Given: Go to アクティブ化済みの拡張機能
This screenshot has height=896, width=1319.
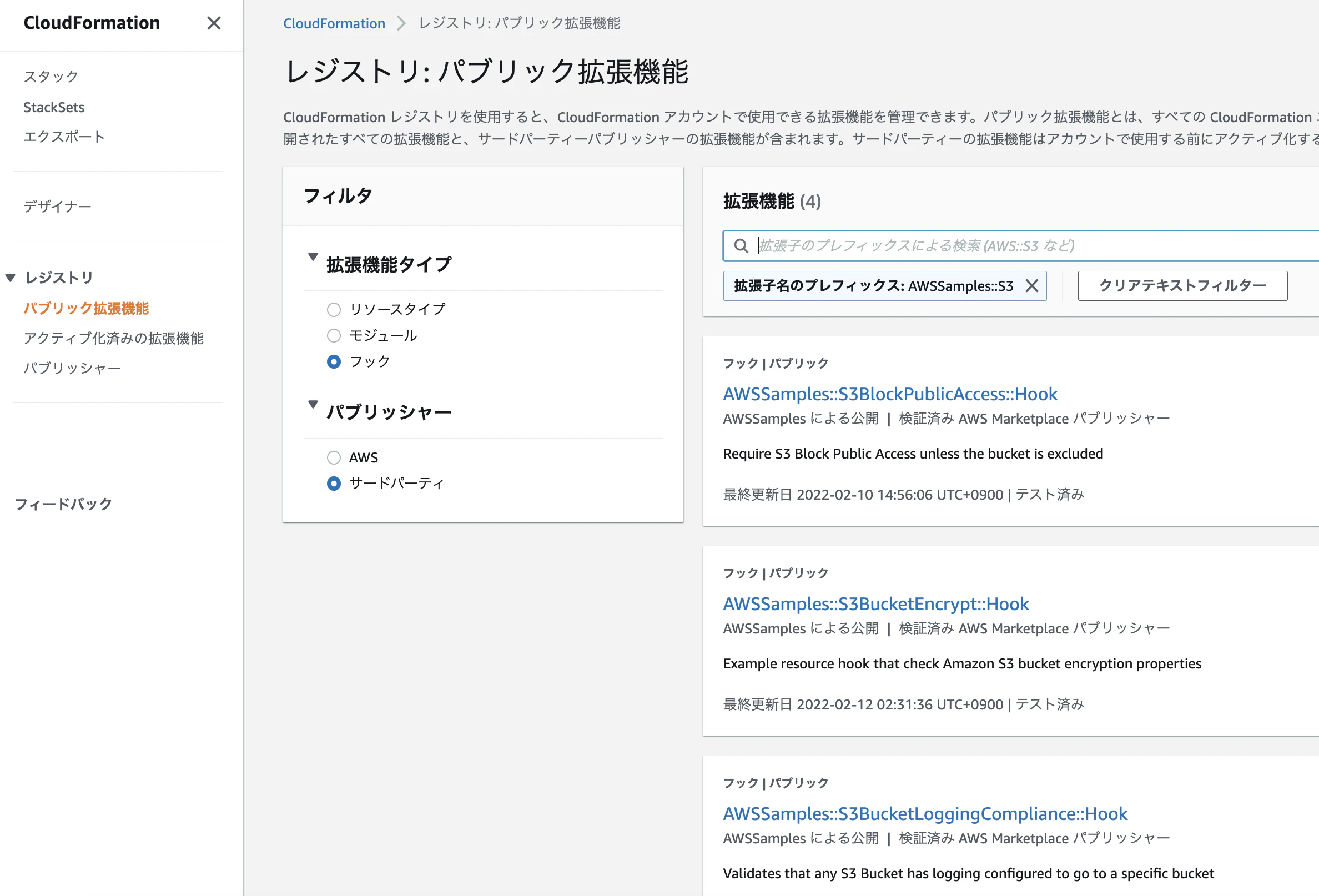Looking at the screenshot, I should coord(115,338).
